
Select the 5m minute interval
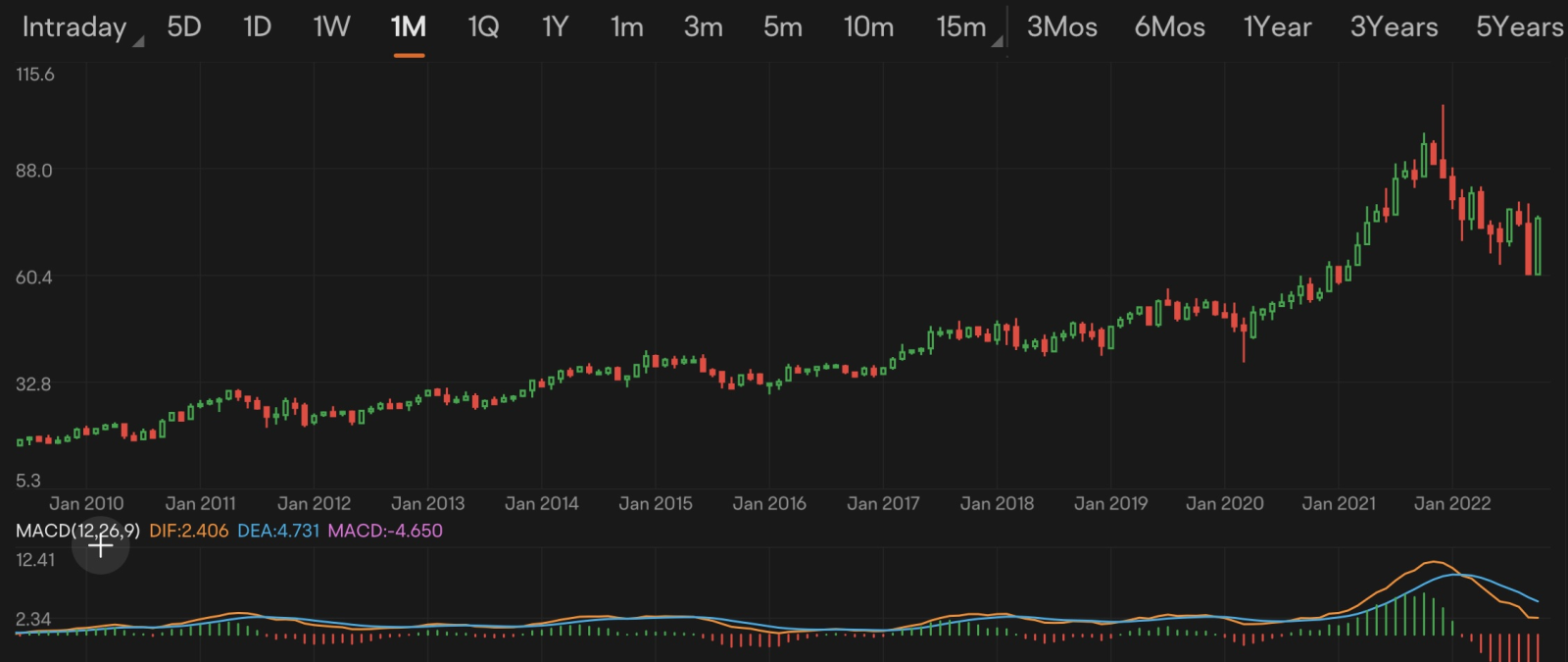click(x=783, y=27)
